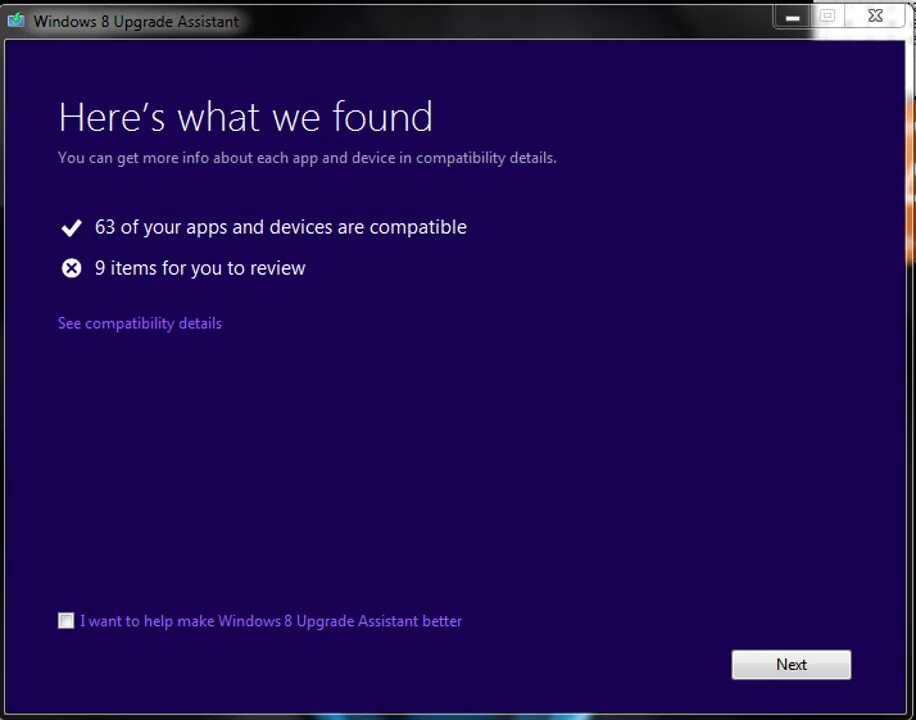
Task: Click Next to continue the upgrade
Action: [791, 664]
